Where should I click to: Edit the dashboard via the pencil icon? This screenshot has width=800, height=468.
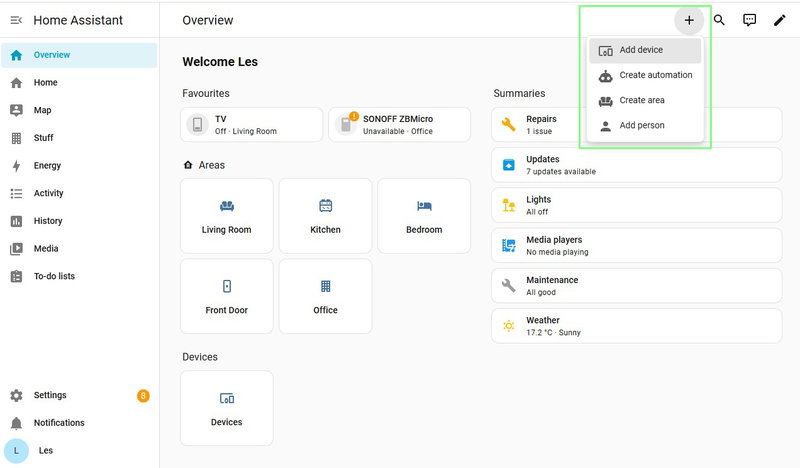779,20
